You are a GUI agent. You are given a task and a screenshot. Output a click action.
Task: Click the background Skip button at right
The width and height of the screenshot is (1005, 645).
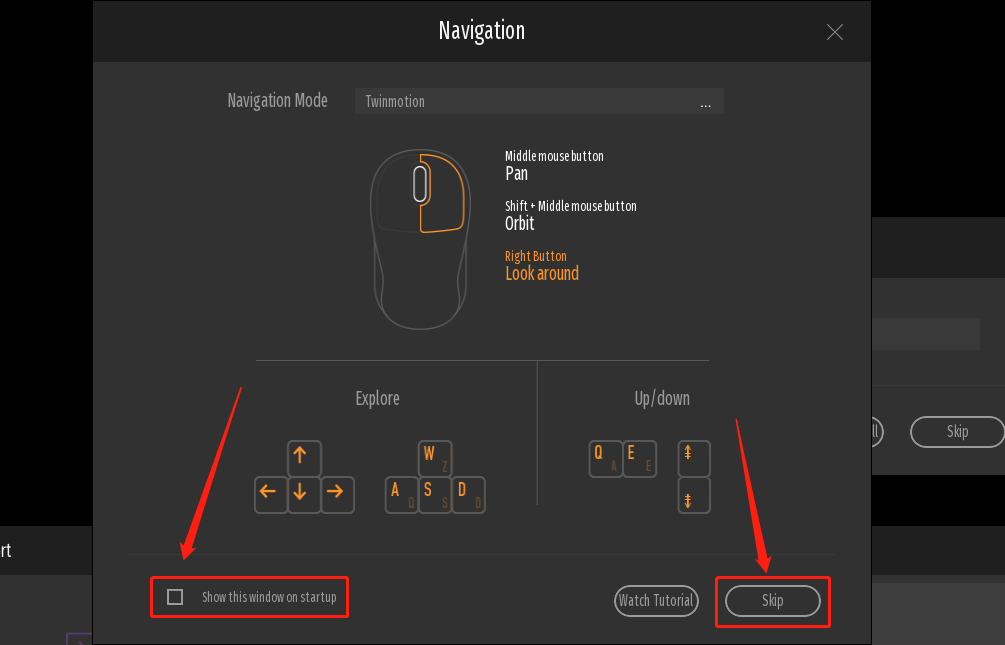point(957,431)
